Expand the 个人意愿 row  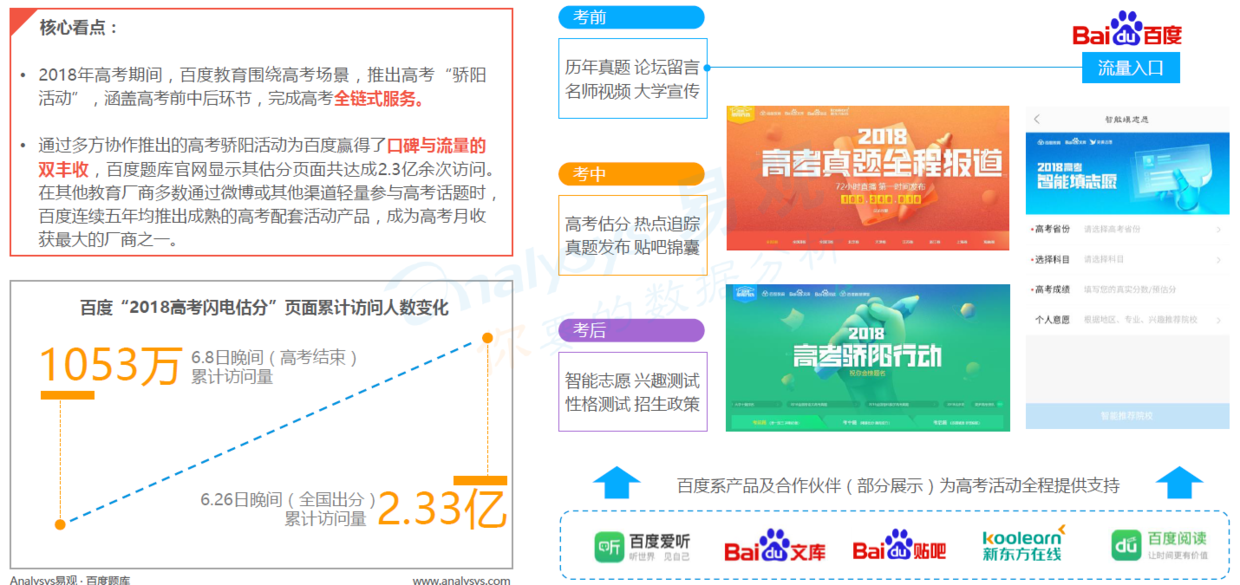click(x=1128, y=320)
